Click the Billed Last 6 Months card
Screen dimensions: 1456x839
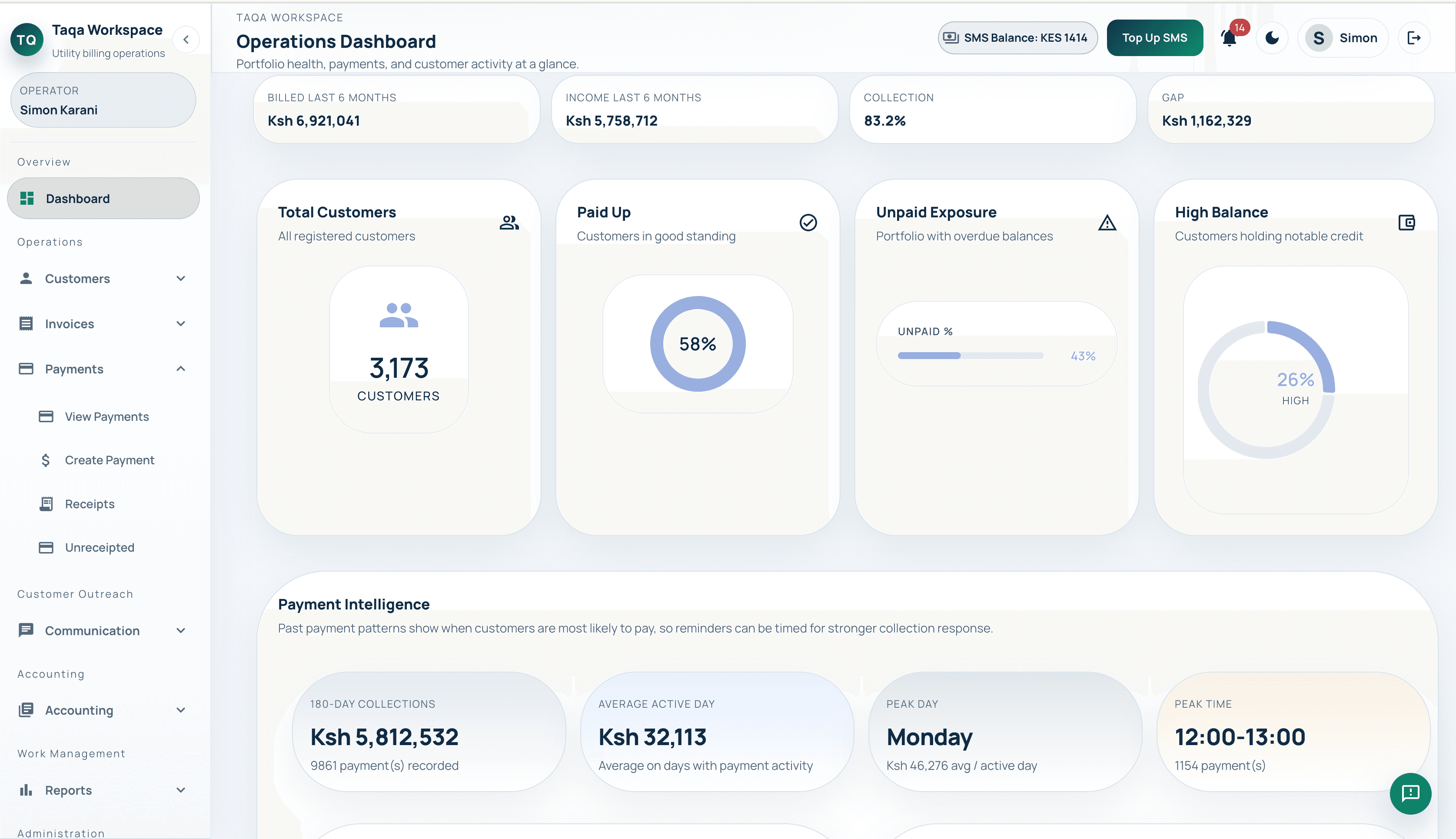click(x=396, y=110)
